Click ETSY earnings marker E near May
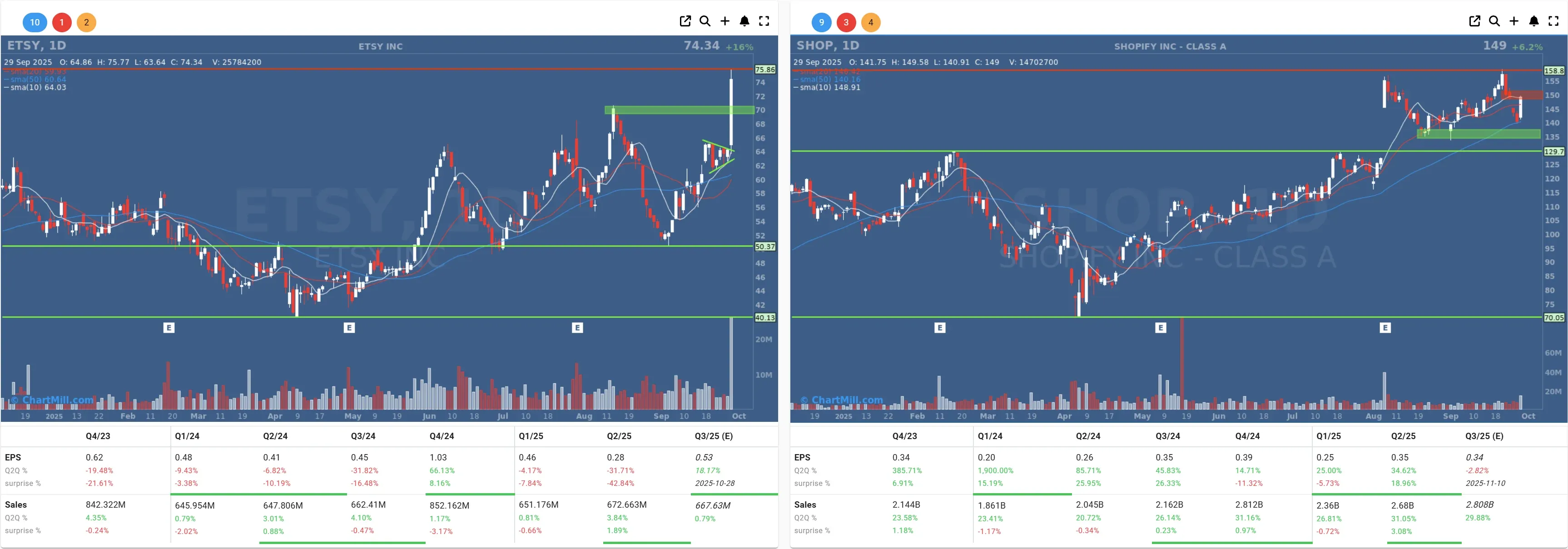 pyautogui.click(x=349, y=327)
